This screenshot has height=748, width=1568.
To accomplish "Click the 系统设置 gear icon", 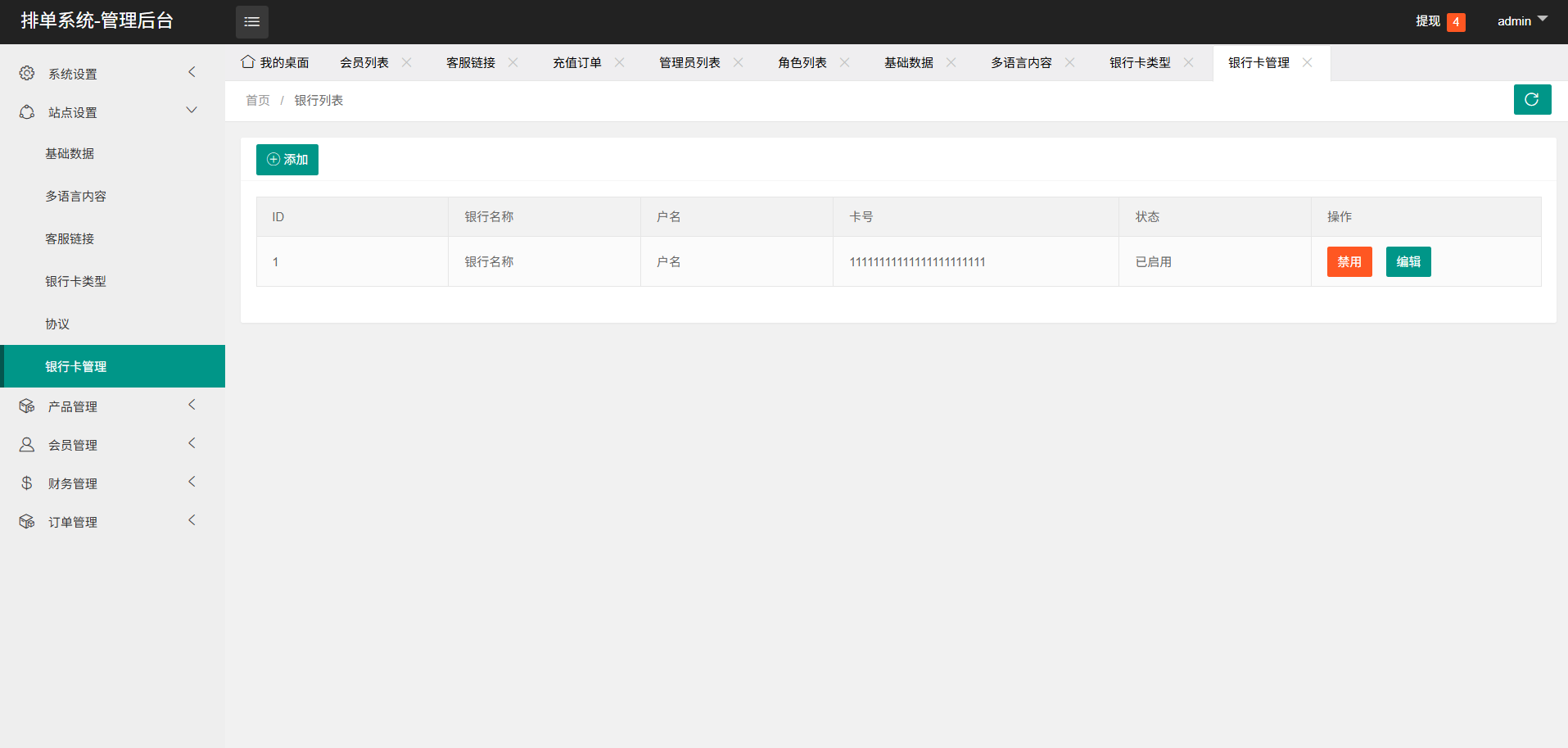I will pyautogui.click(x=27, y=73).
